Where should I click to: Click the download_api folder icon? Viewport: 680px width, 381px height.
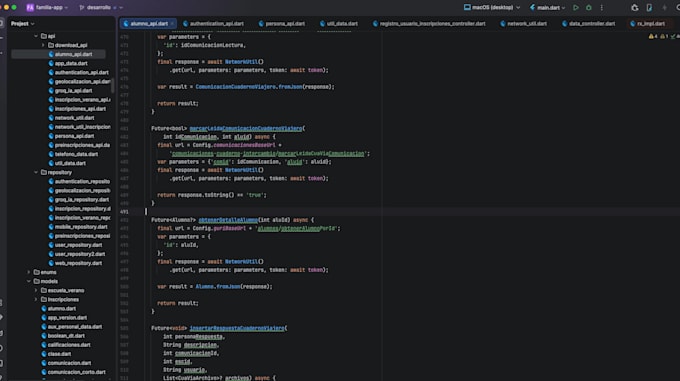click(51, 45)
